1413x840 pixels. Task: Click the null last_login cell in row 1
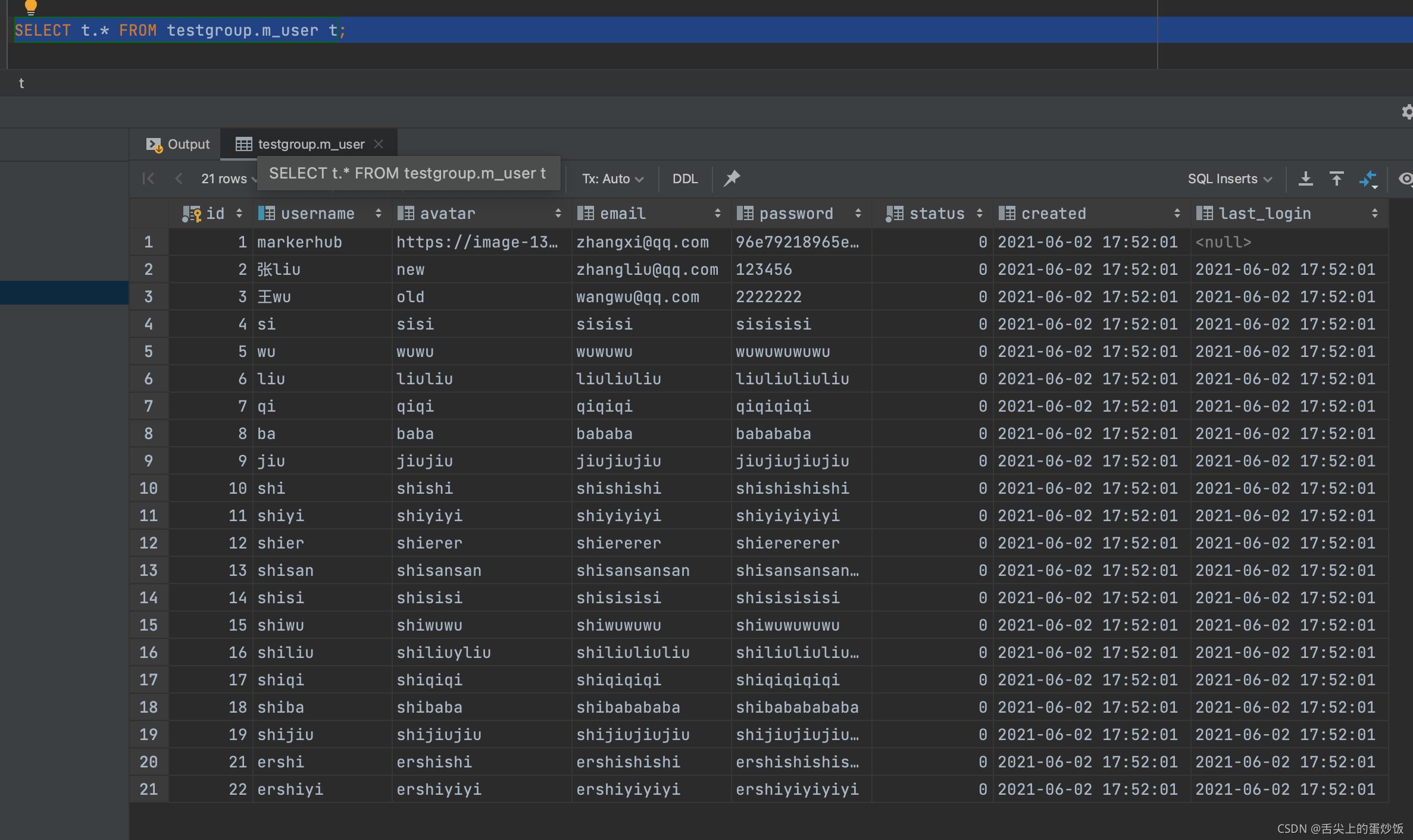[1223, 242]
